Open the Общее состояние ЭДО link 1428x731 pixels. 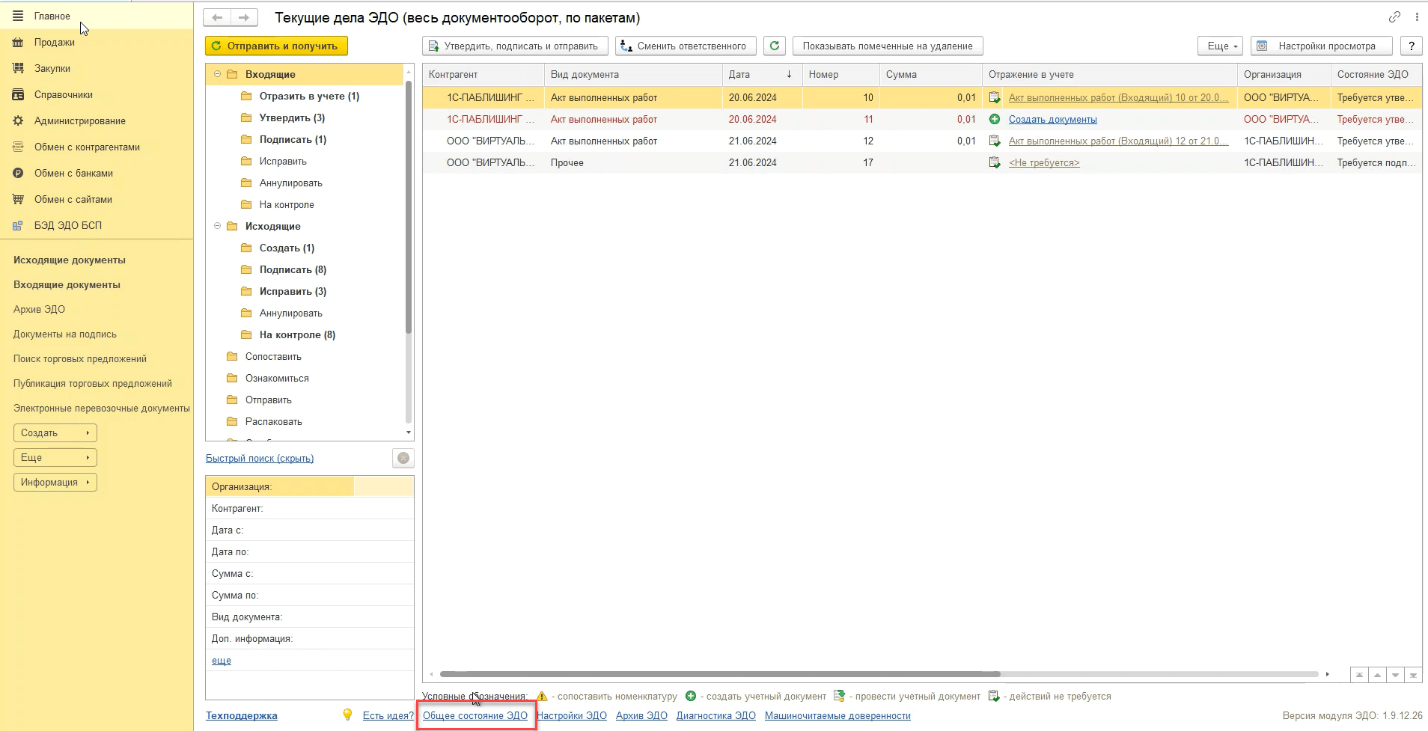click(x=475, y=716)
